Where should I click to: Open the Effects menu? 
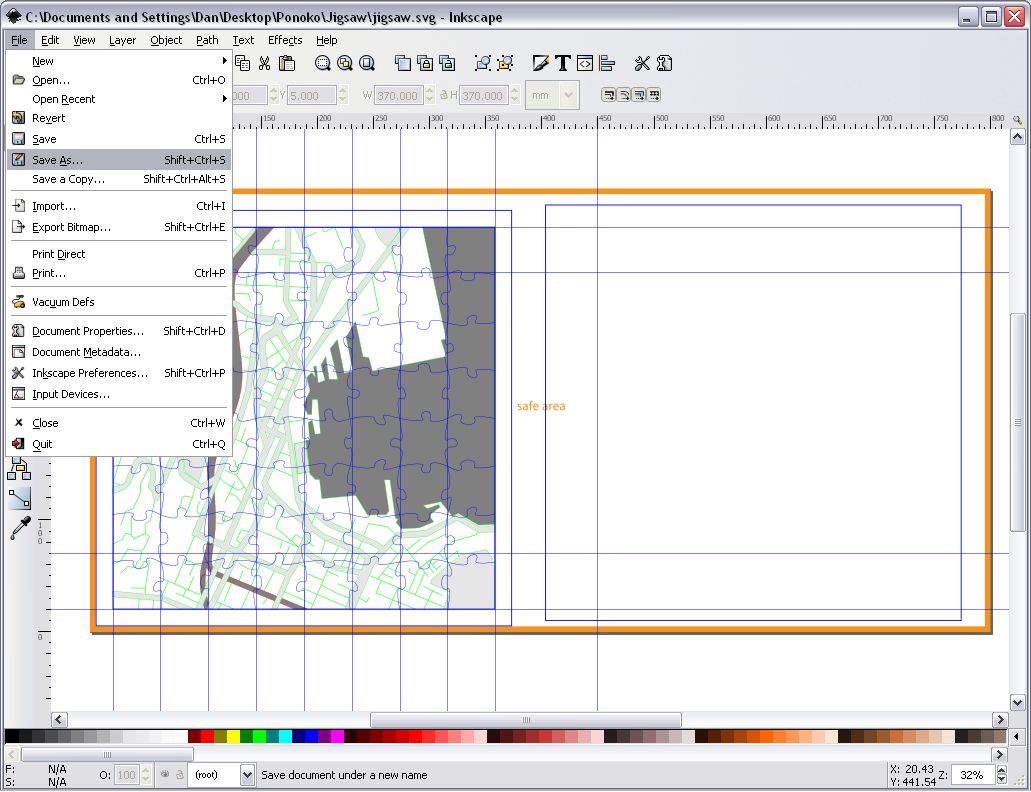click(x=285, y=40)
